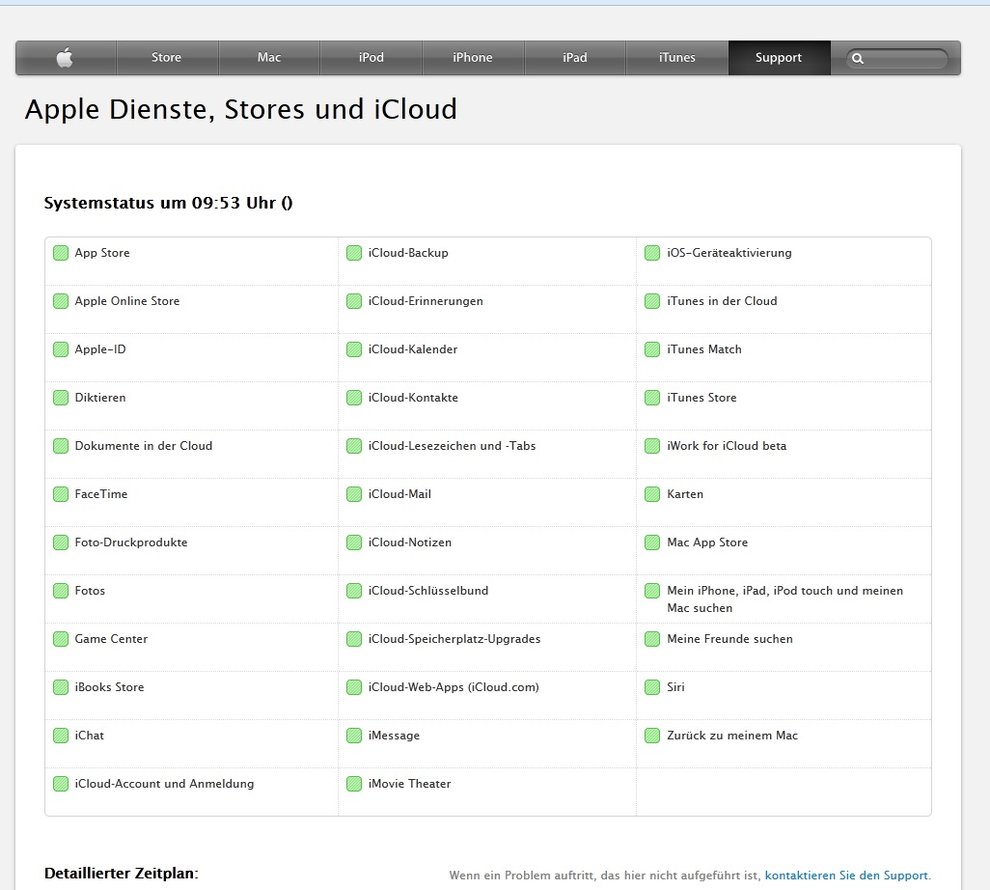Click the search magnifier icon
The height and width of the screenshot is (890, 990).
(x=857, y=59)
